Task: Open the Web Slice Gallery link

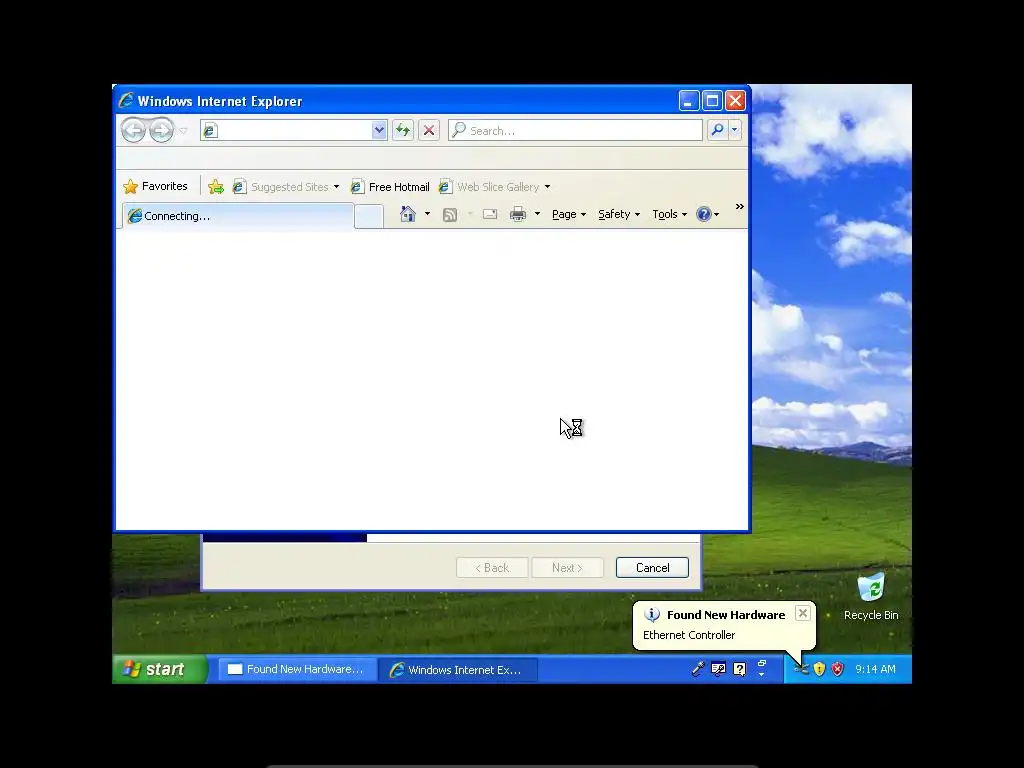Action: [x=490, y=187]
